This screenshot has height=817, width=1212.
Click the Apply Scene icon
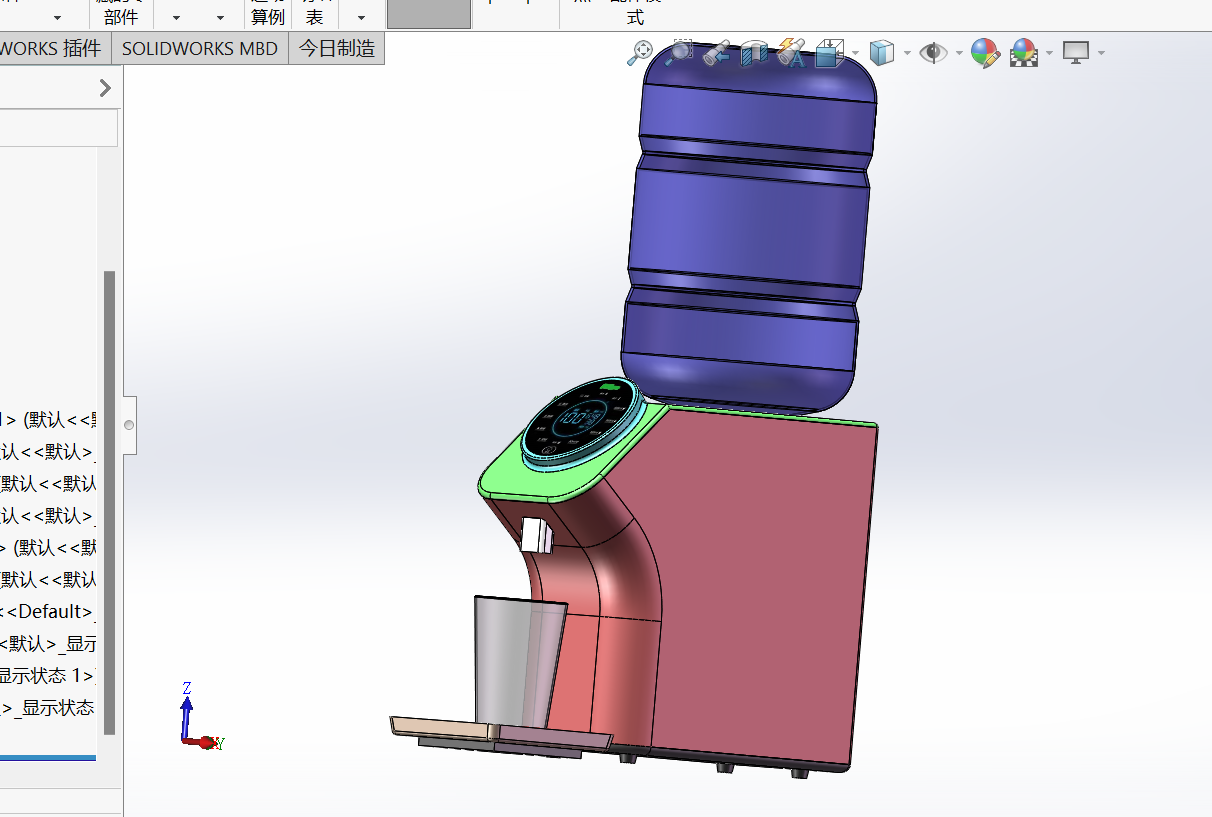(1024, 53)
